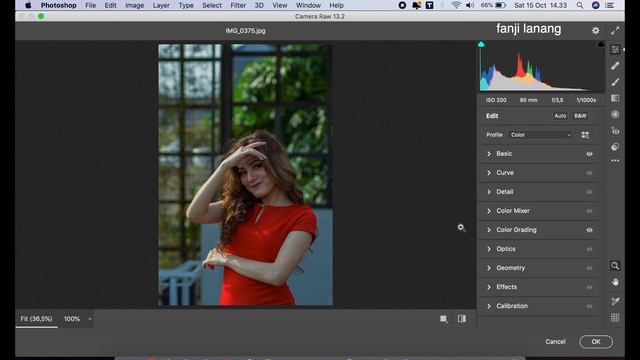Toggle Color Mixer panel visibility eye
This screenshot has height=360, width=640.
(x=589, y=211)
